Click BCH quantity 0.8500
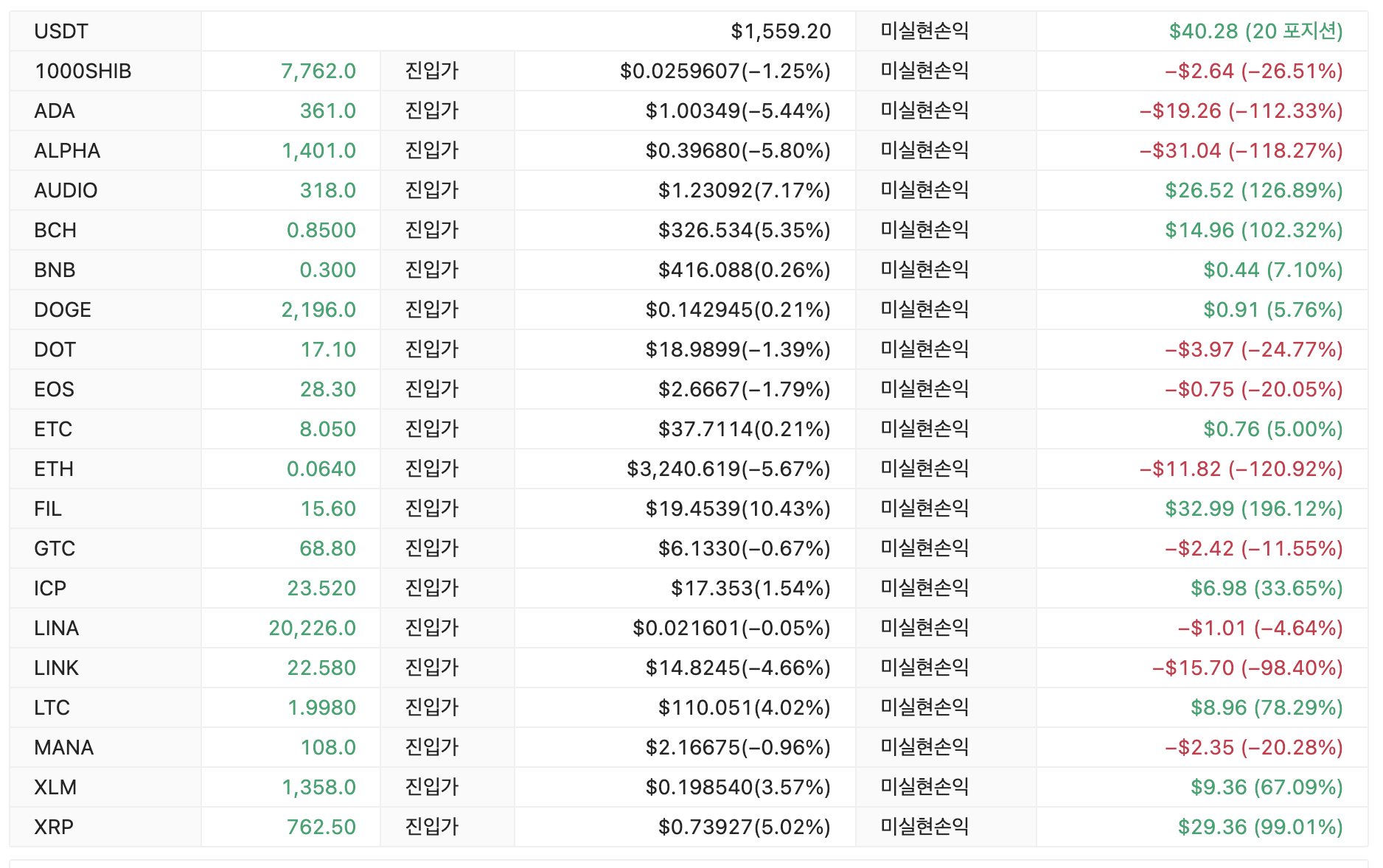 coord(321,230)
